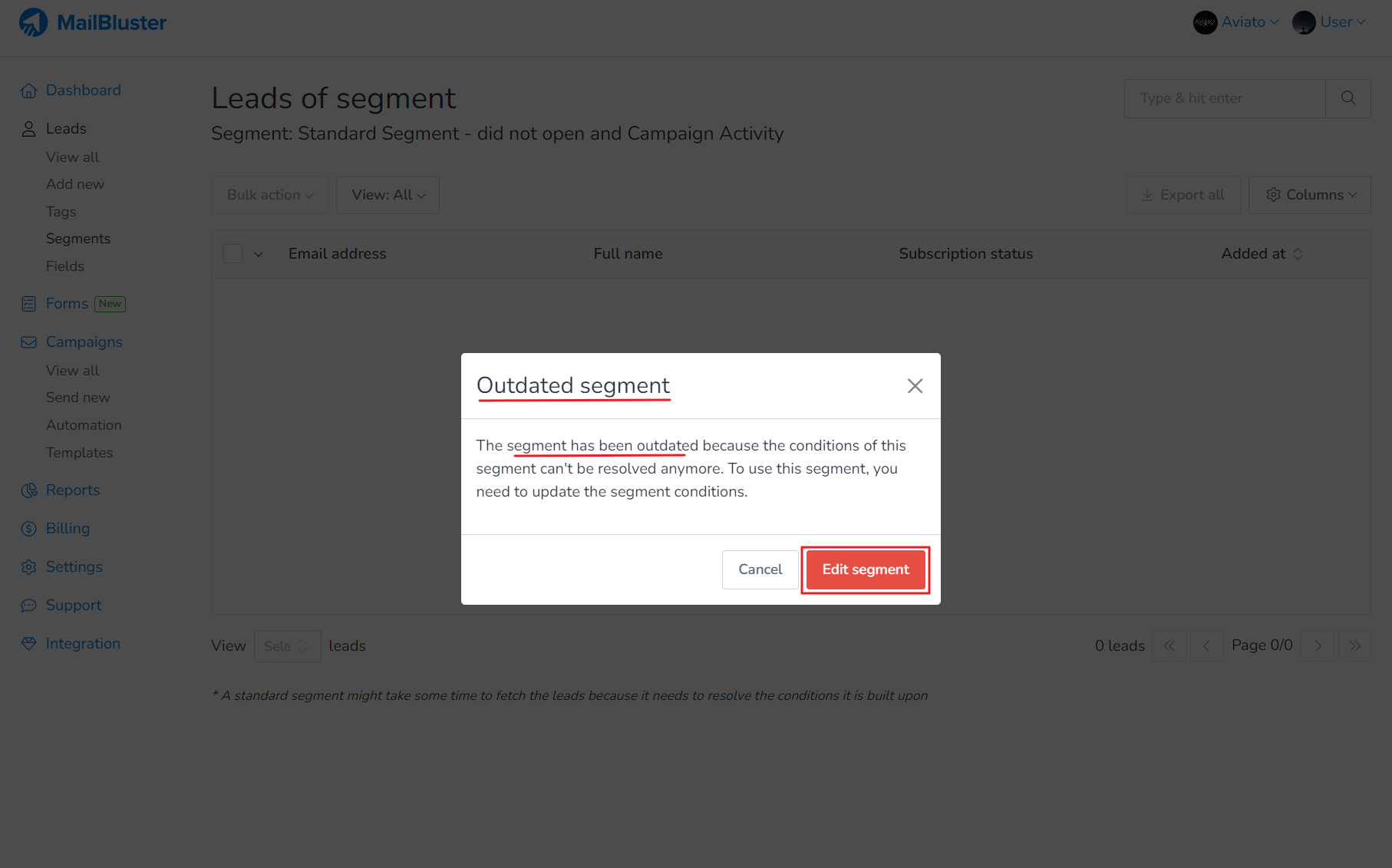Click the Settings gear sidebar icon
Screen dimensions: 1392x868
pos(29,567)
